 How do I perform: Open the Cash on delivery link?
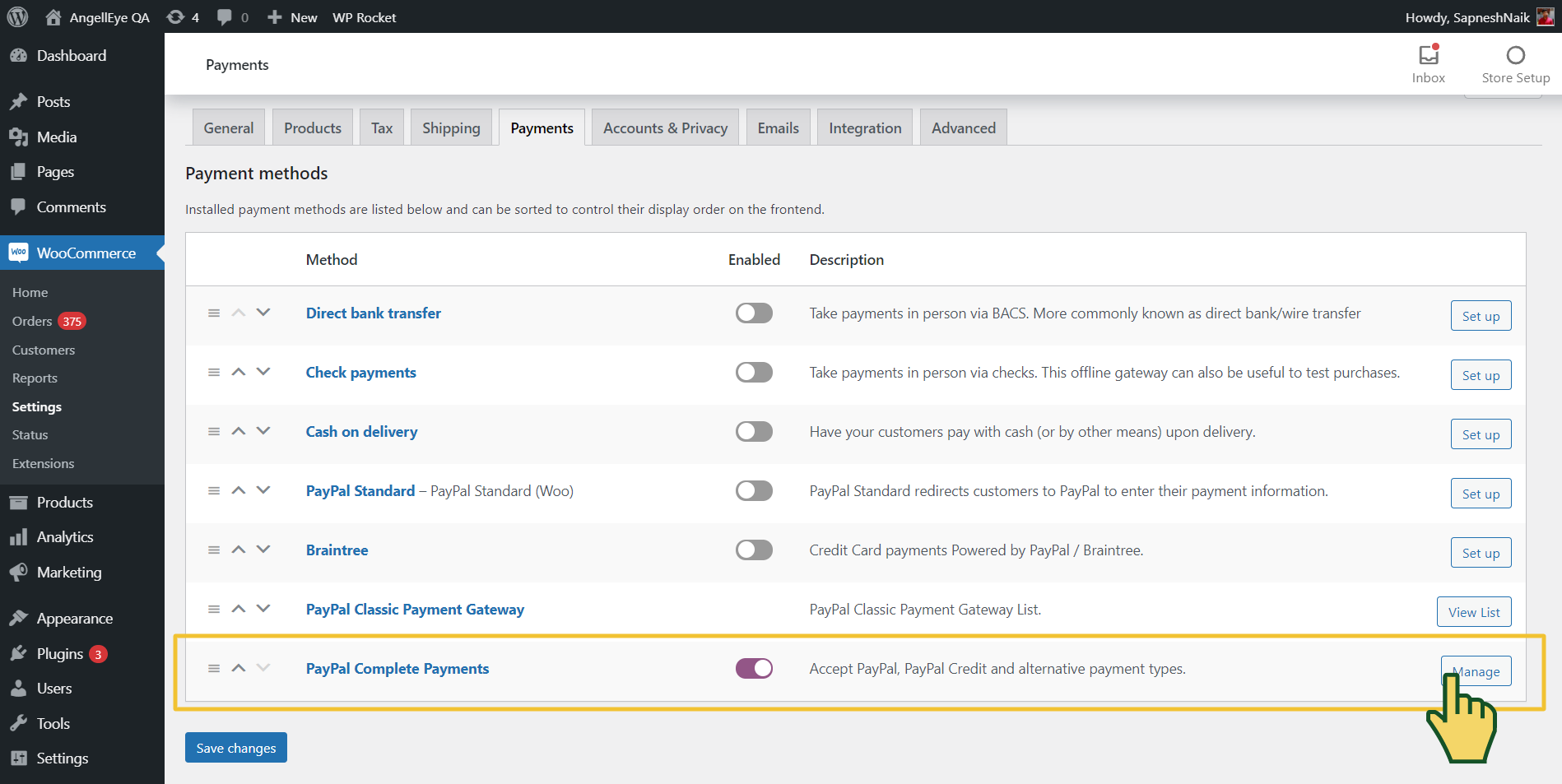(361, 431)
